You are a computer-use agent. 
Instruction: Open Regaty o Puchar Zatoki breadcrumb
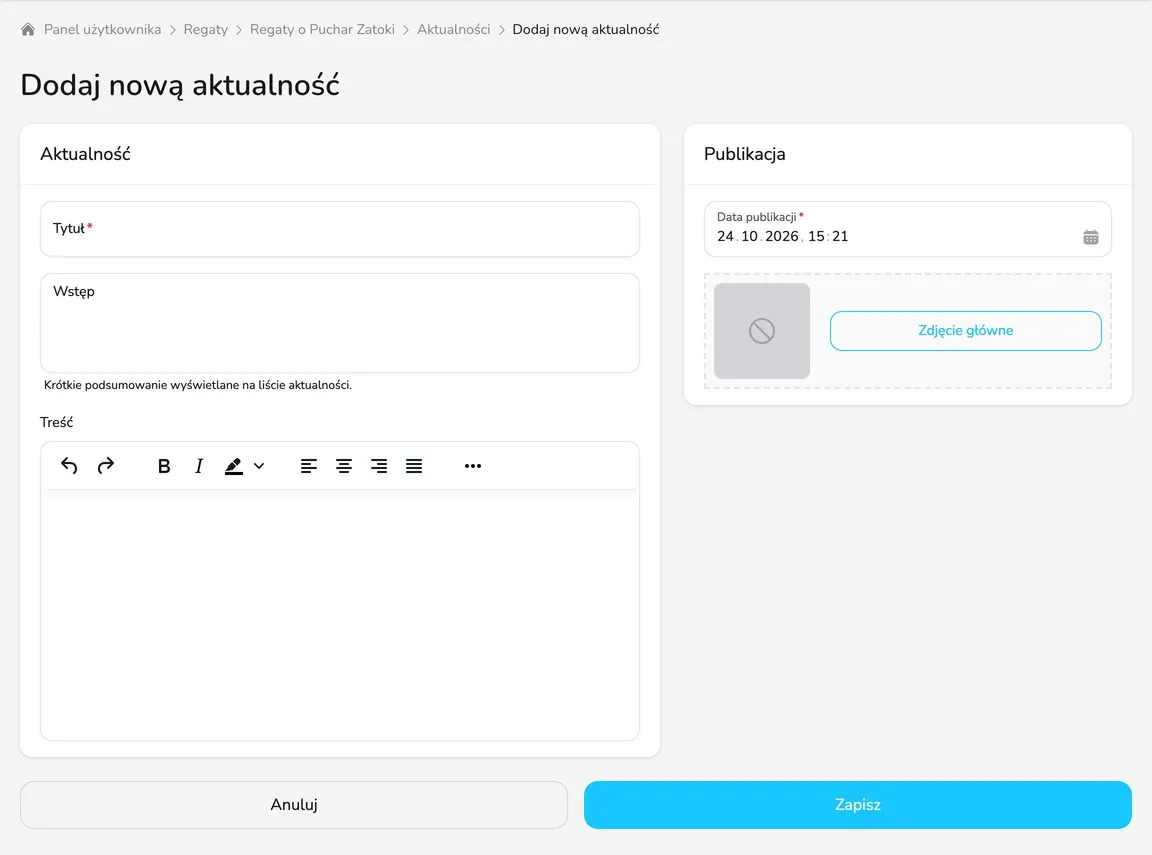click(x=323, y=29)
